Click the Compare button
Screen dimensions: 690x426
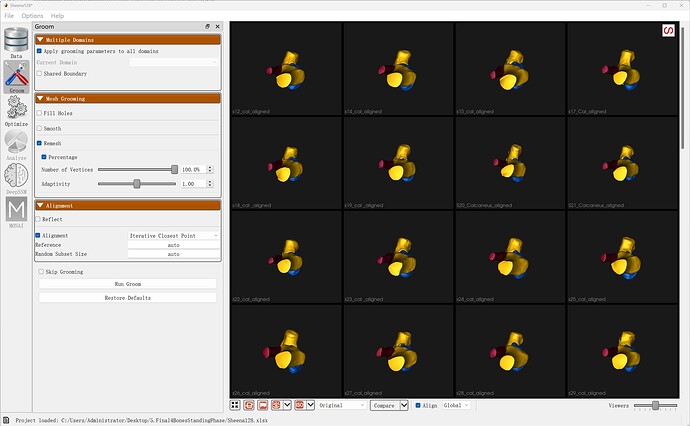[385, 405]
